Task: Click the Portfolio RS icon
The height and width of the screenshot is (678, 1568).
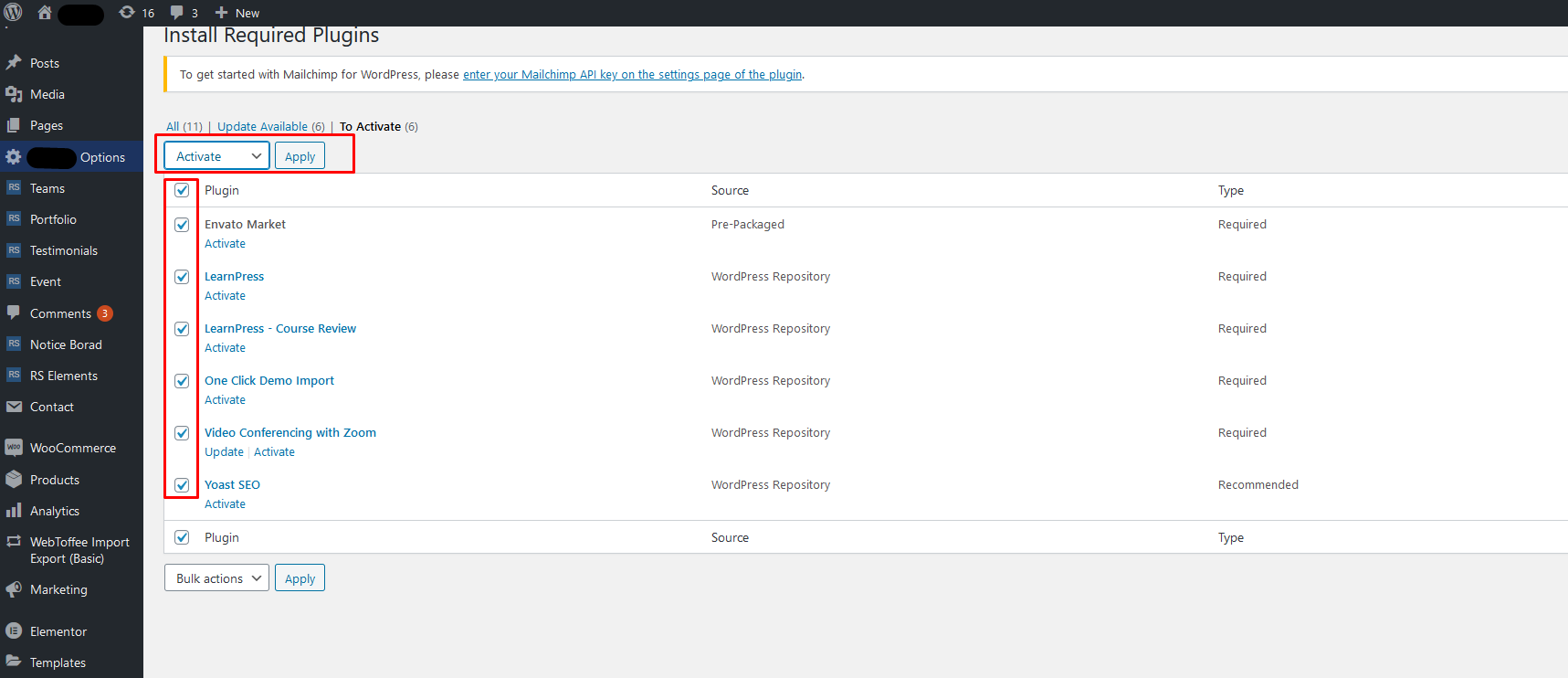Action: (14, 218)
